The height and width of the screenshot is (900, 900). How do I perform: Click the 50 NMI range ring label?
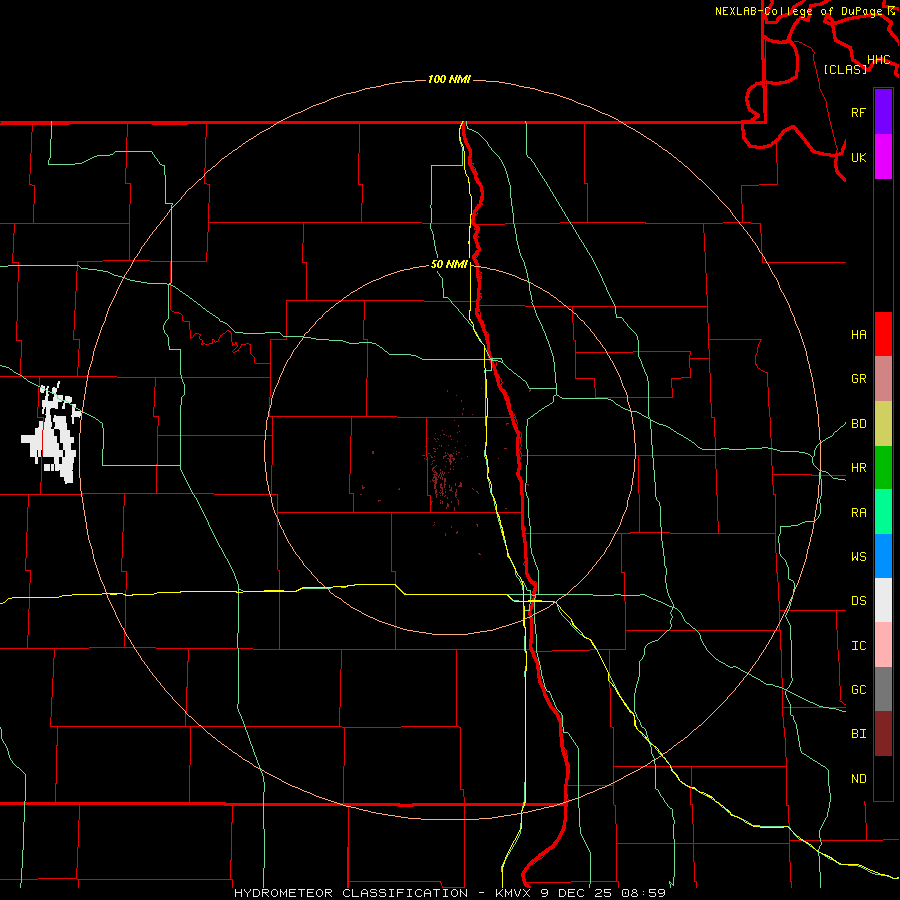(449, 264)
